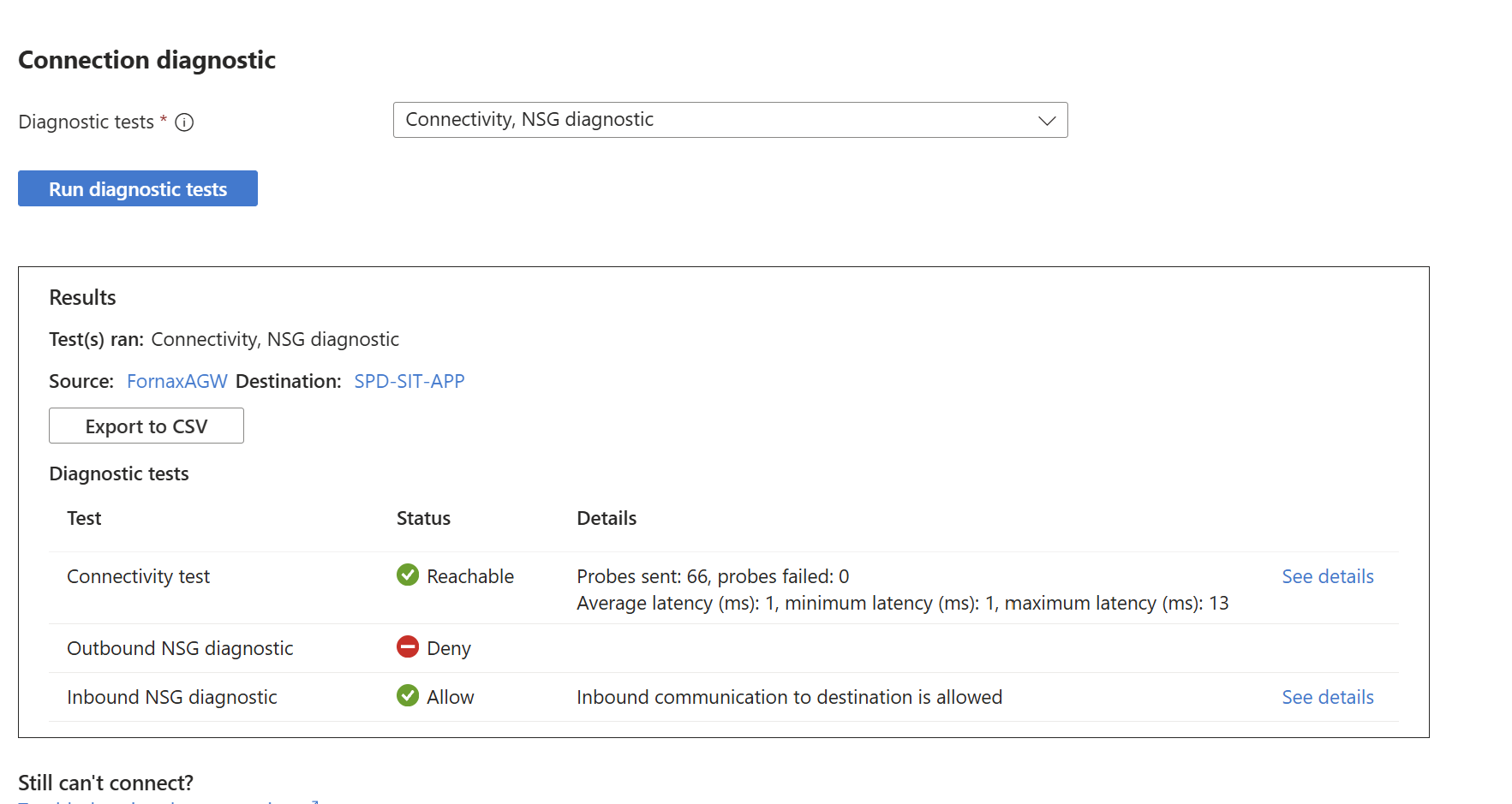This screenshot has width=1512, height=804.
Task: Select the Status column header
Action: pos(423,518)
